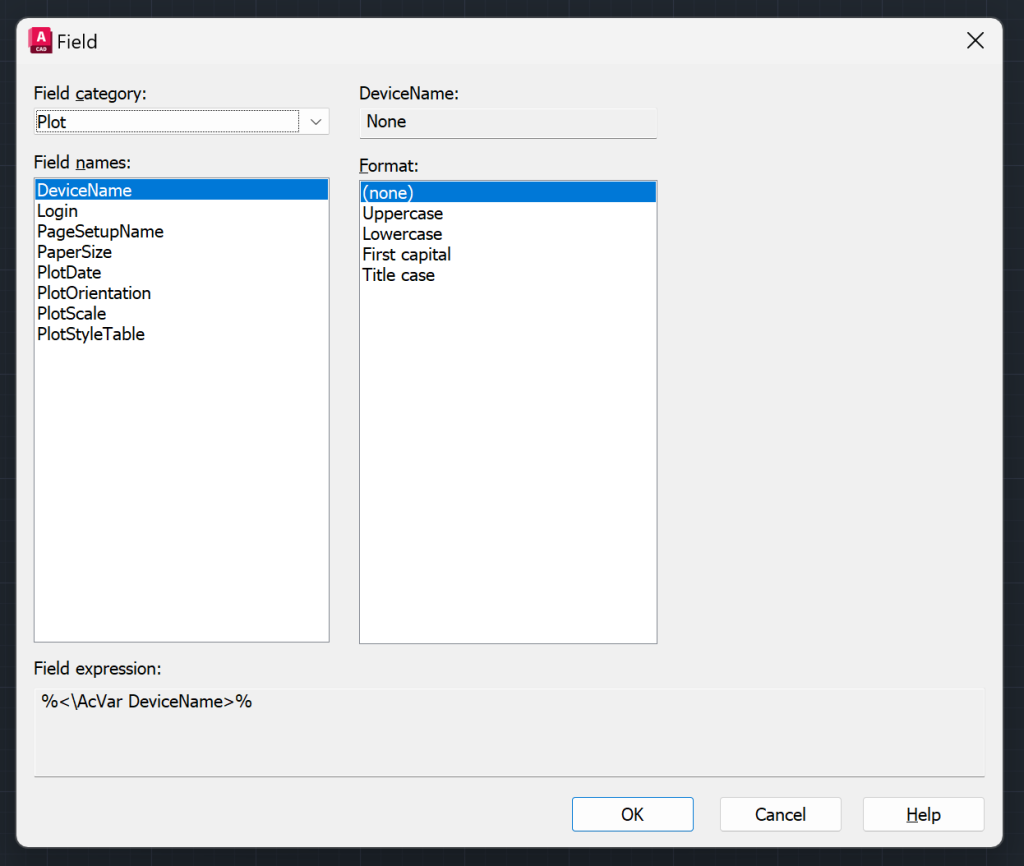Cancel the Field dialog
This screenshot has height=866, width=1024.
[780, 814]
